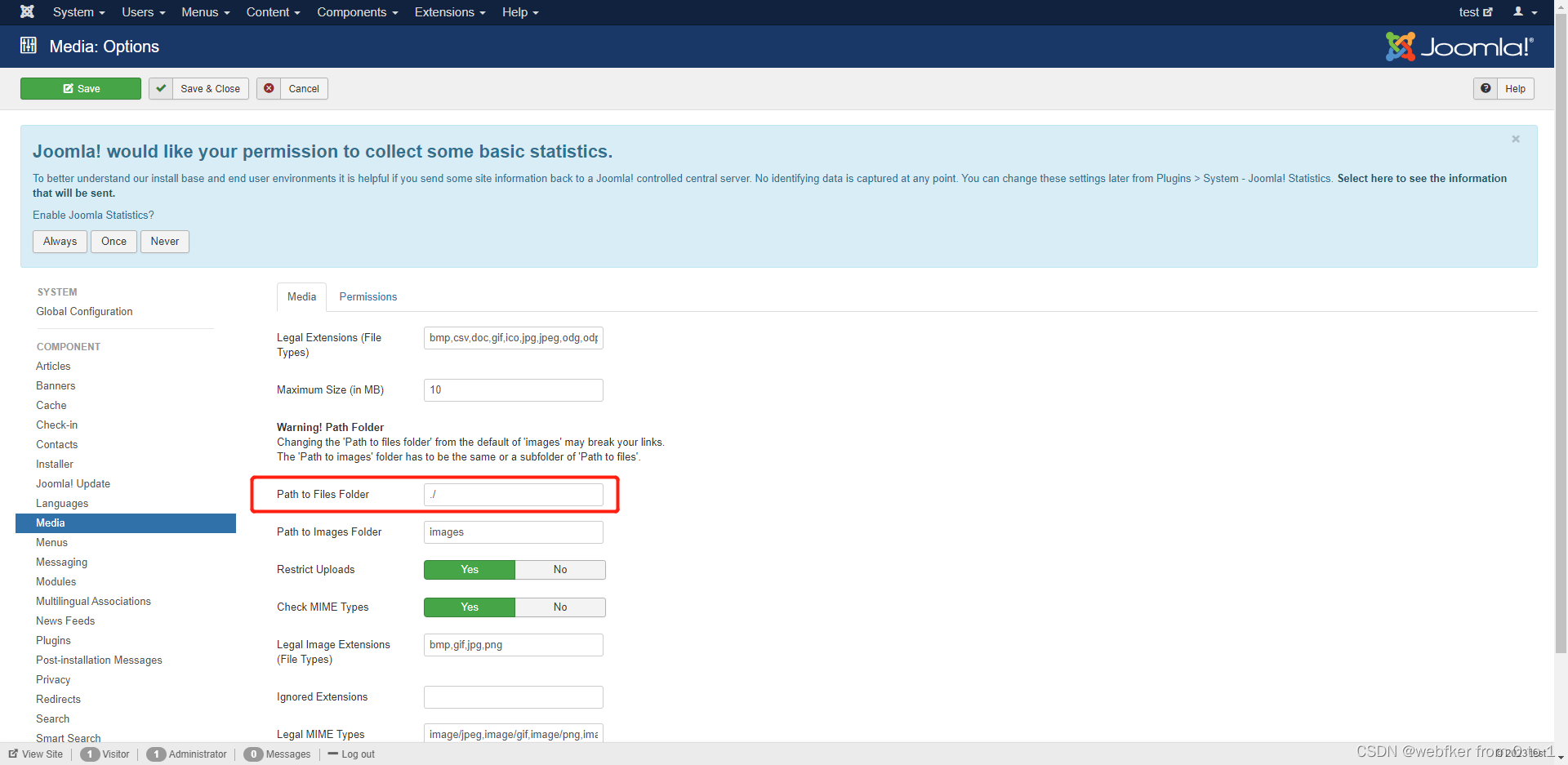
Task: Open Joomla! Update options
Action: (x=73, y=484)
